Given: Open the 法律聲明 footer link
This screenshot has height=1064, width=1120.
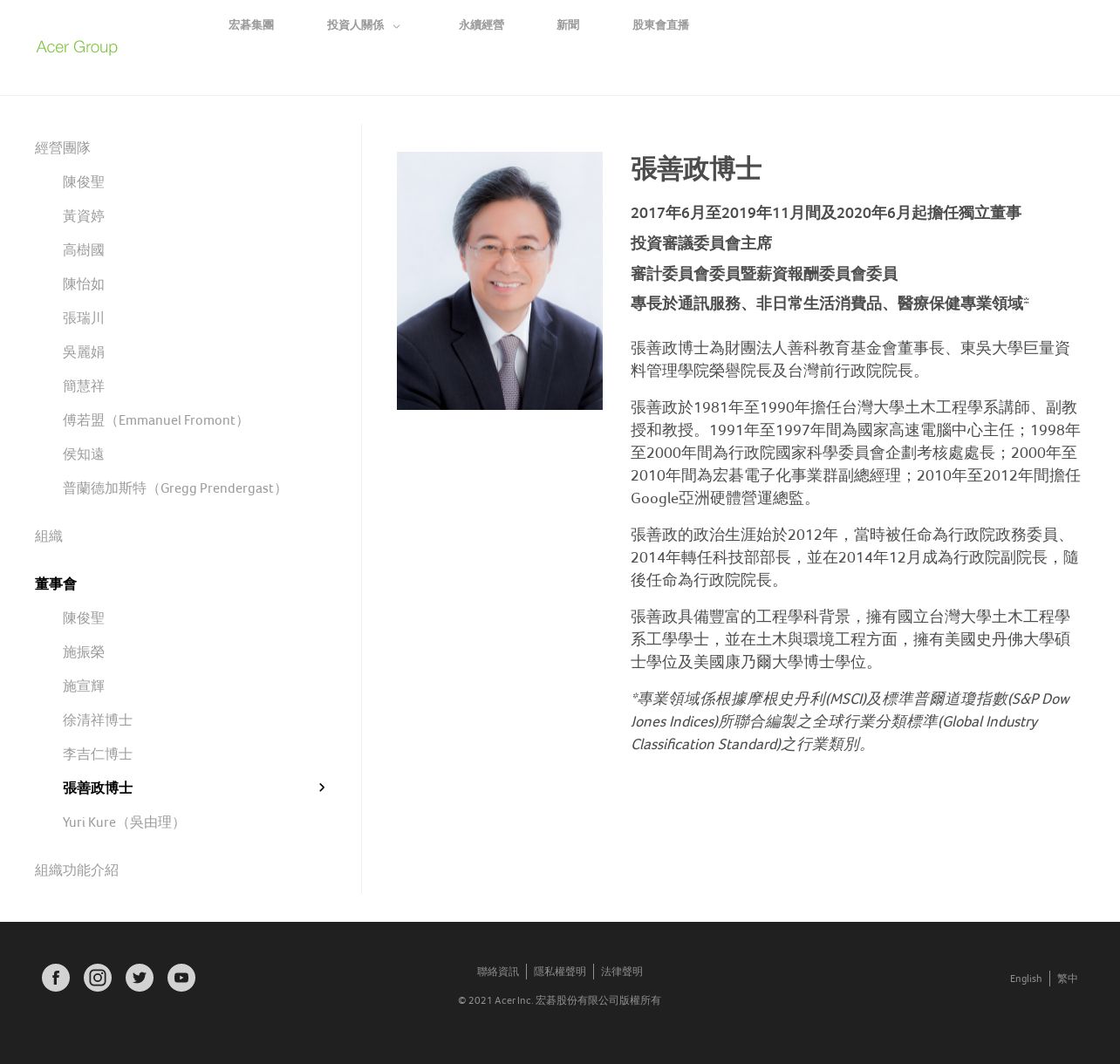Looking at the screenshot, I should [622, 972].
